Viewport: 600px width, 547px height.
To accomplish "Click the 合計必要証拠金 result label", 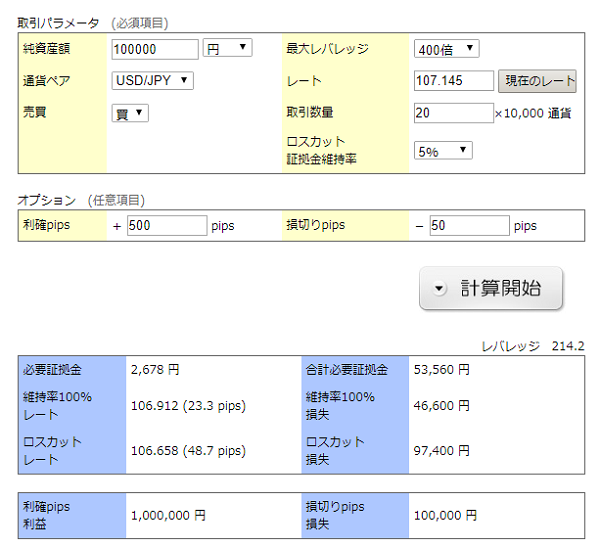I will pyautogui.click(x=347, y=369).
